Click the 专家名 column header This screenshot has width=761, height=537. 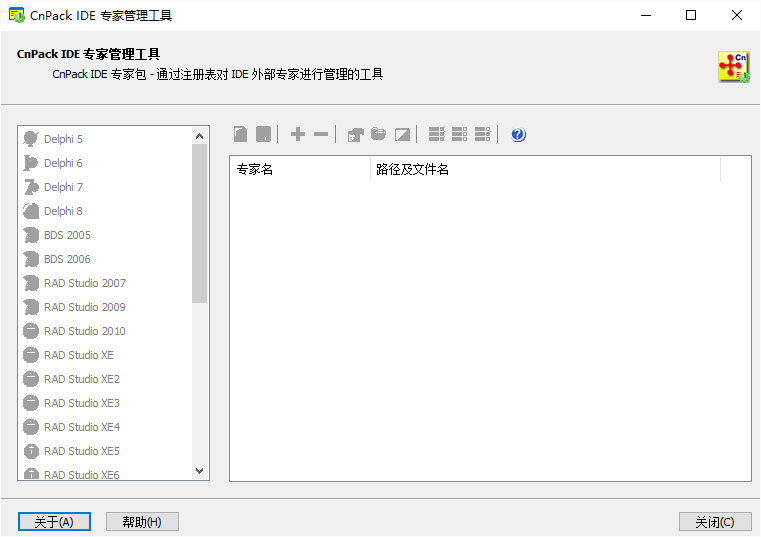click(x=300, y=169)
